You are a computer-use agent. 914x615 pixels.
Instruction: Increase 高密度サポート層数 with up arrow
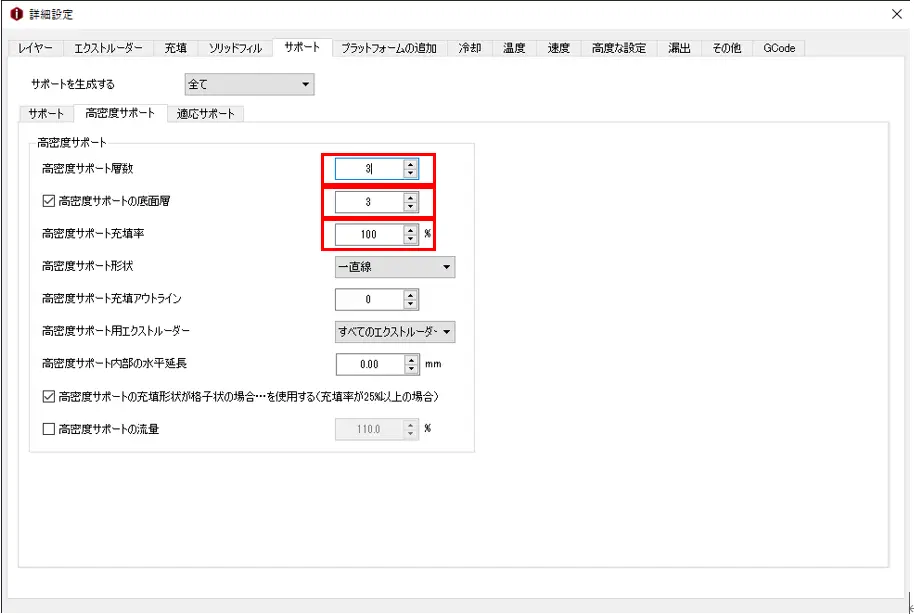(x=410, y=165)
